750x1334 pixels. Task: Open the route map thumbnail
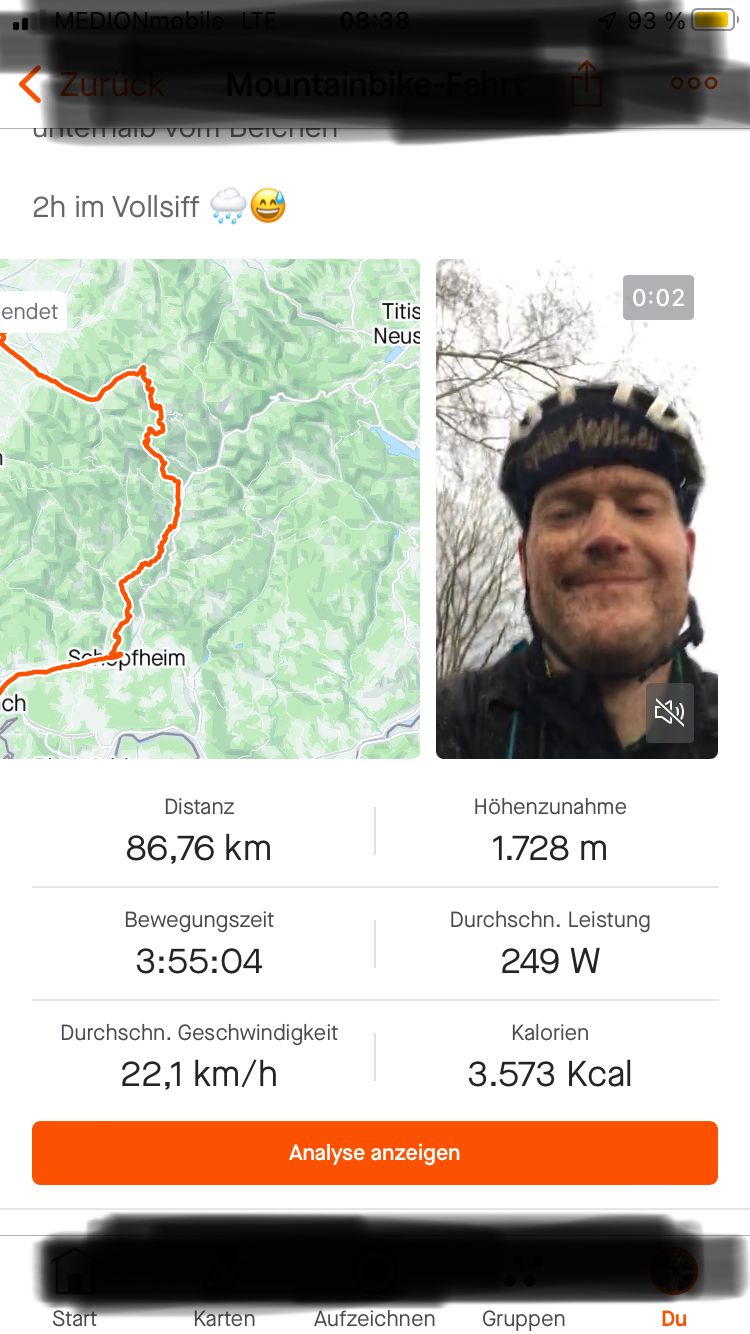click(210, 509)
